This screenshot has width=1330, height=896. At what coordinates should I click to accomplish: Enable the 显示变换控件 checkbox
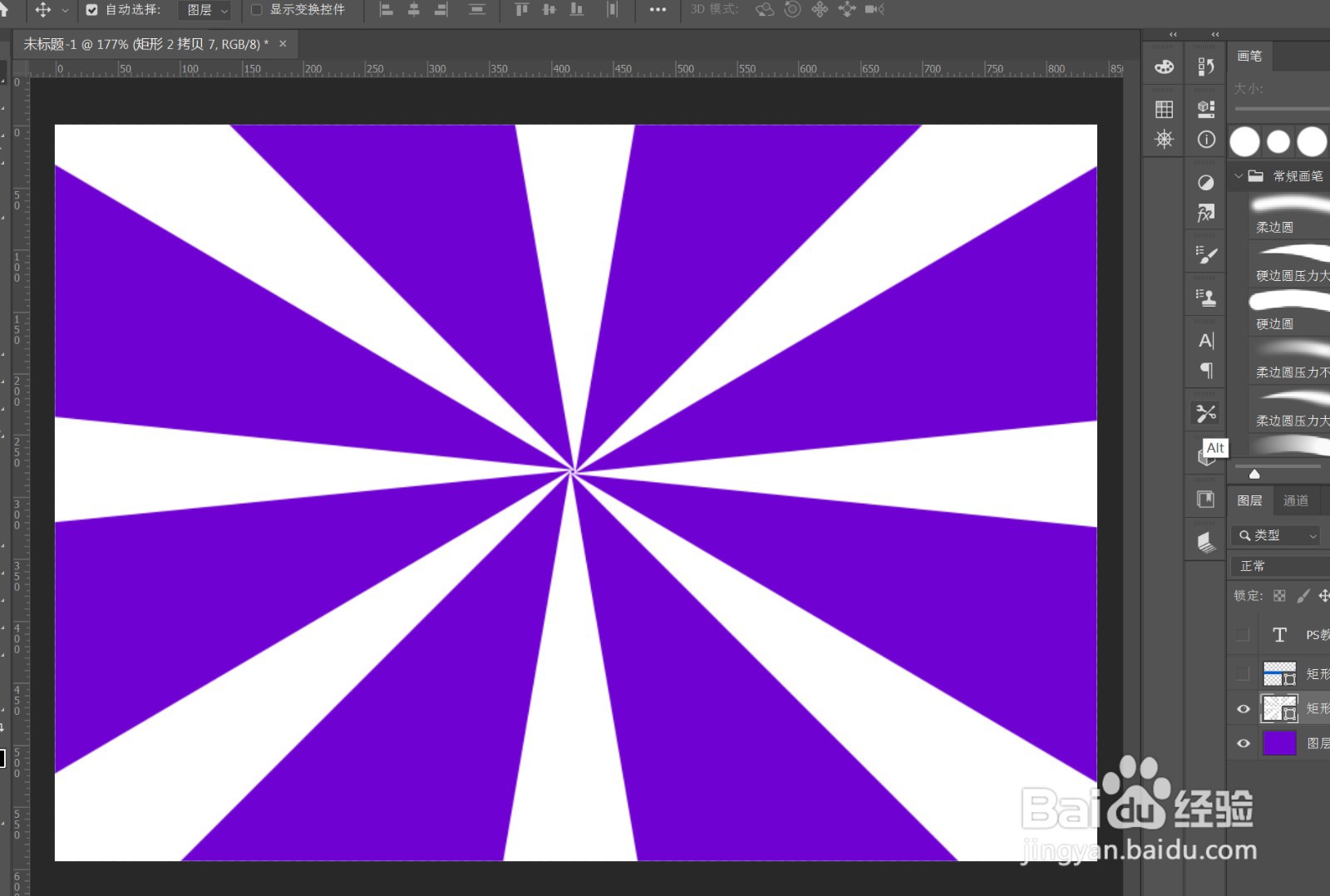[257, 10]
